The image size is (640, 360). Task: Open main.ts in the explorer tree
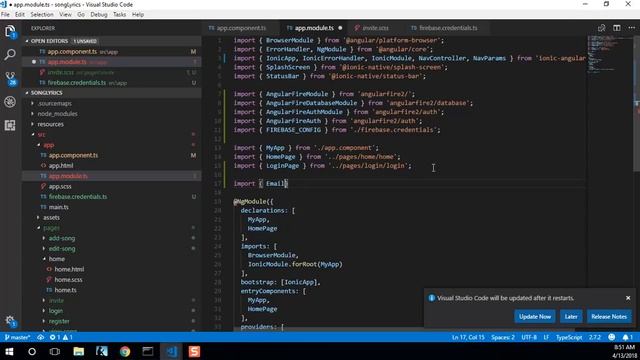(59, 207)
